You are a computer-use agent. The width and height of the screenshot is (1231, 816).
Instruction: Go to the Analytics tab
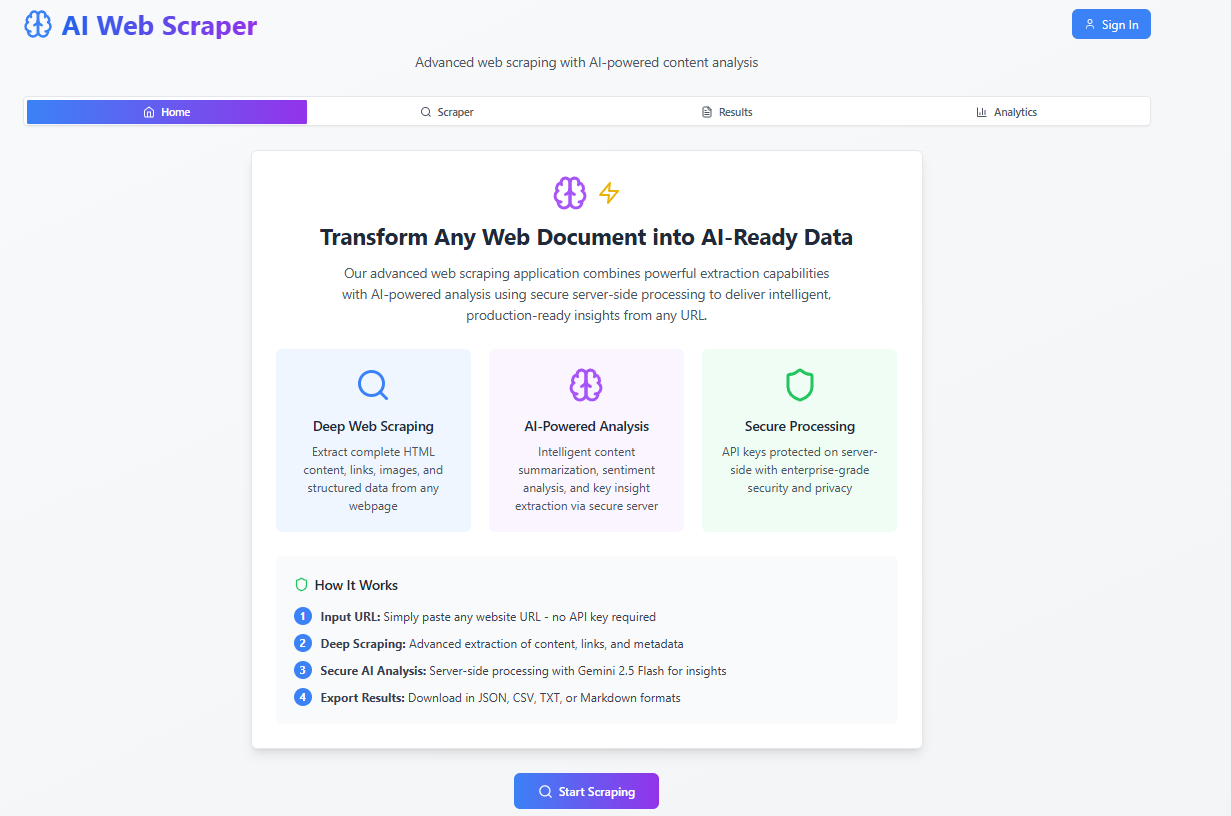pyautogui.click(x=1007, y=112)
